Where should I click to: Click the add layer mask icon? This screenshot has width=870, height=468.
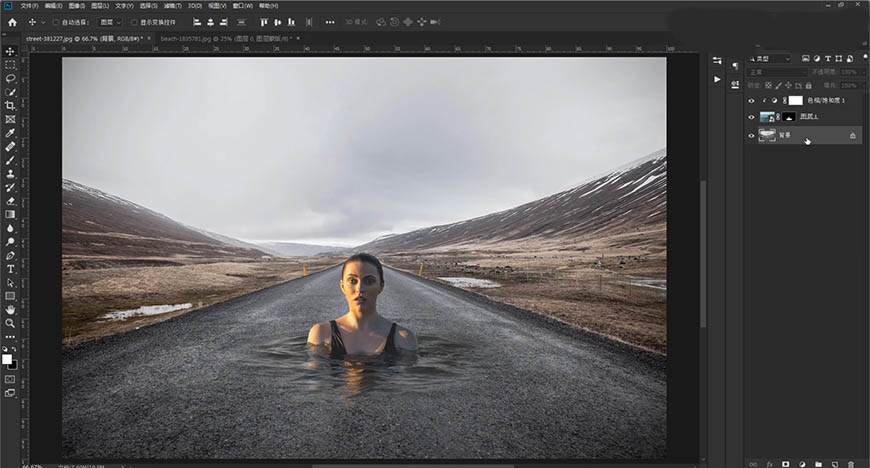coord(785,464)
